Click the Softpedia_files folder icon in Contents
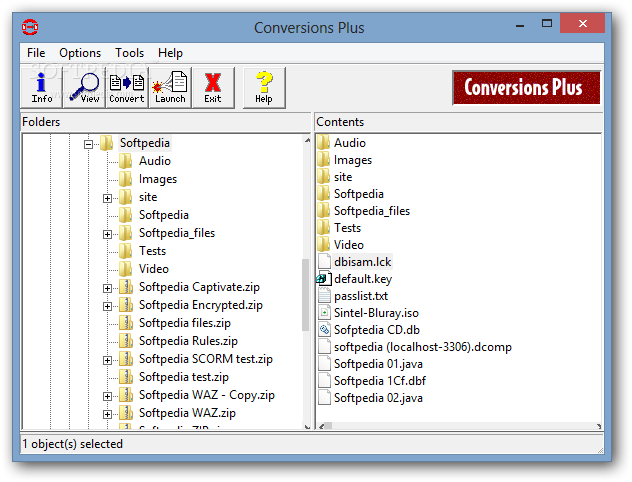 point(324,210)
